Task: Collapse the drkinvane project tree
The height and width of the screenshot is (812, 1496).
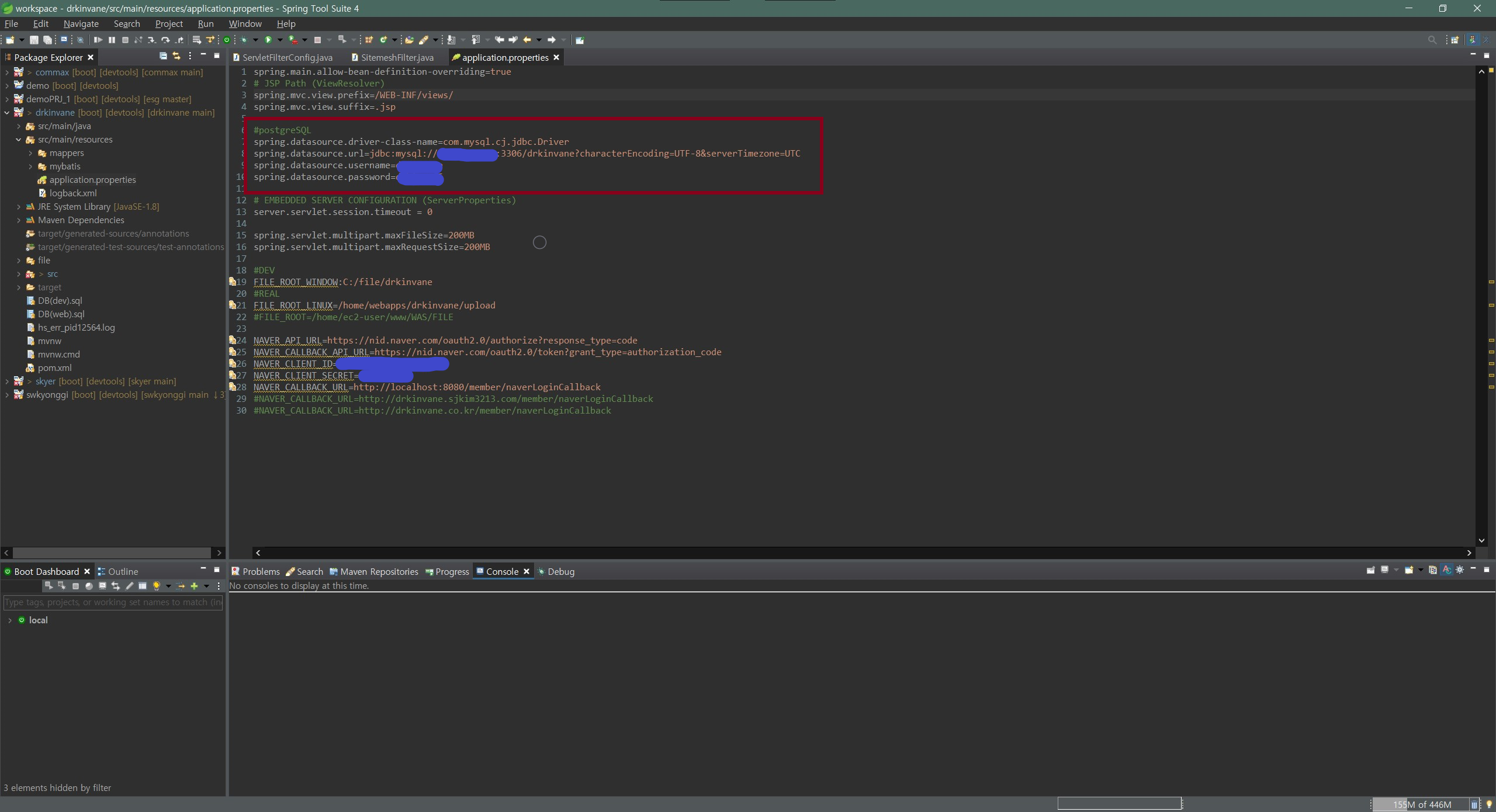Action: (7, 113)
